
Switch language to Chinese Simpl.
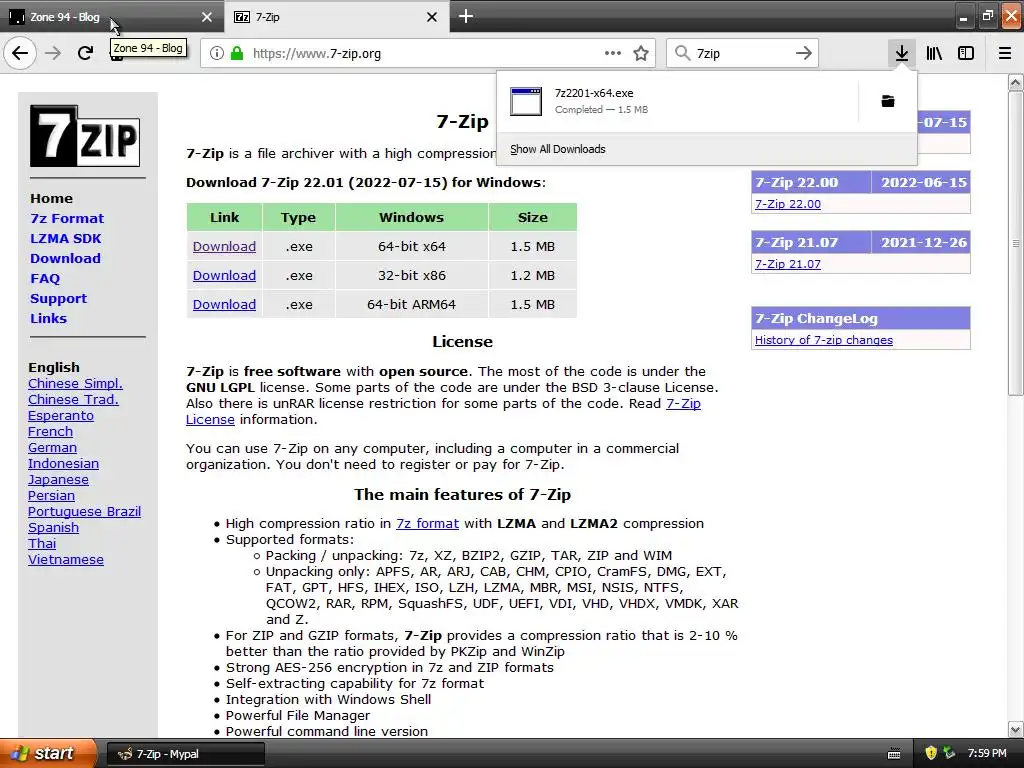tap(75, 384)
